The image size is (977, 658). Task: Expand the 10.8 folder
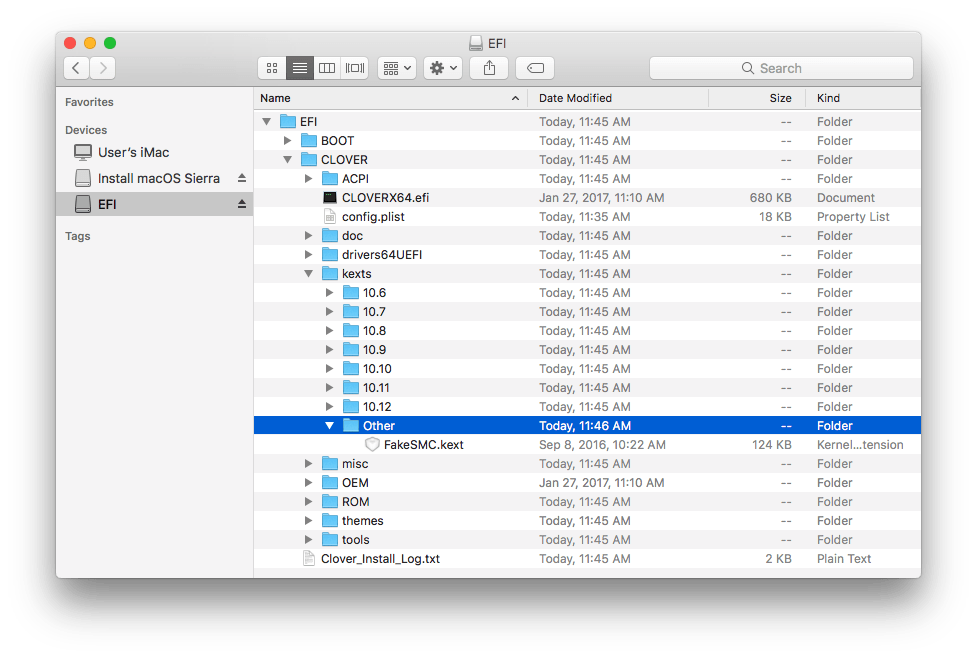click(330, 331)
